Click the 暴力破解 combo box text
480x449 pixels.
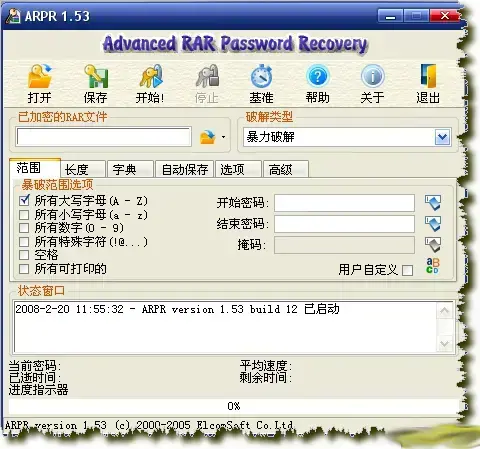pos(270,137)
